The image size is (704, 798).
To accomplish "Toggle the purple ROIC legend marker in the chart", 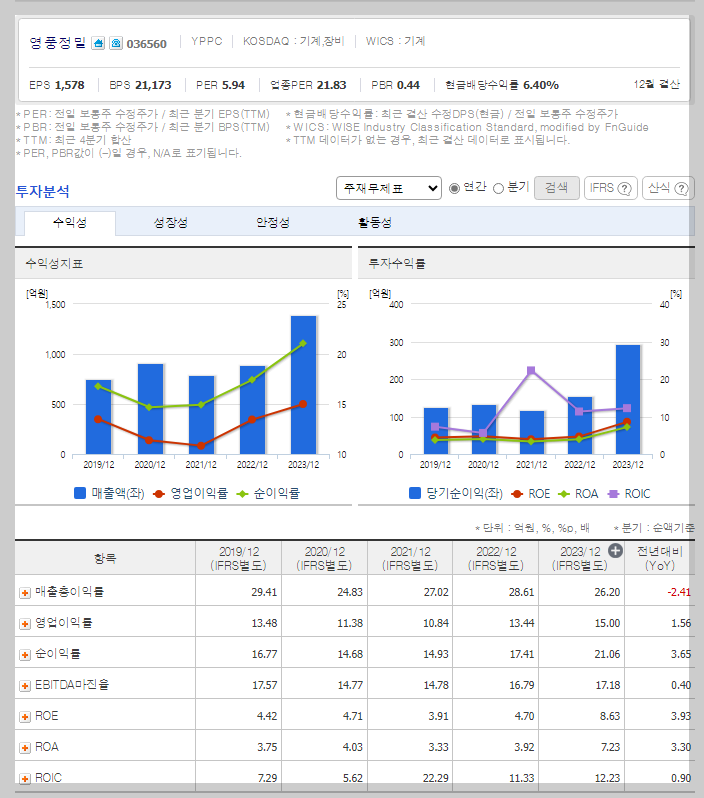I will [613, 494].
